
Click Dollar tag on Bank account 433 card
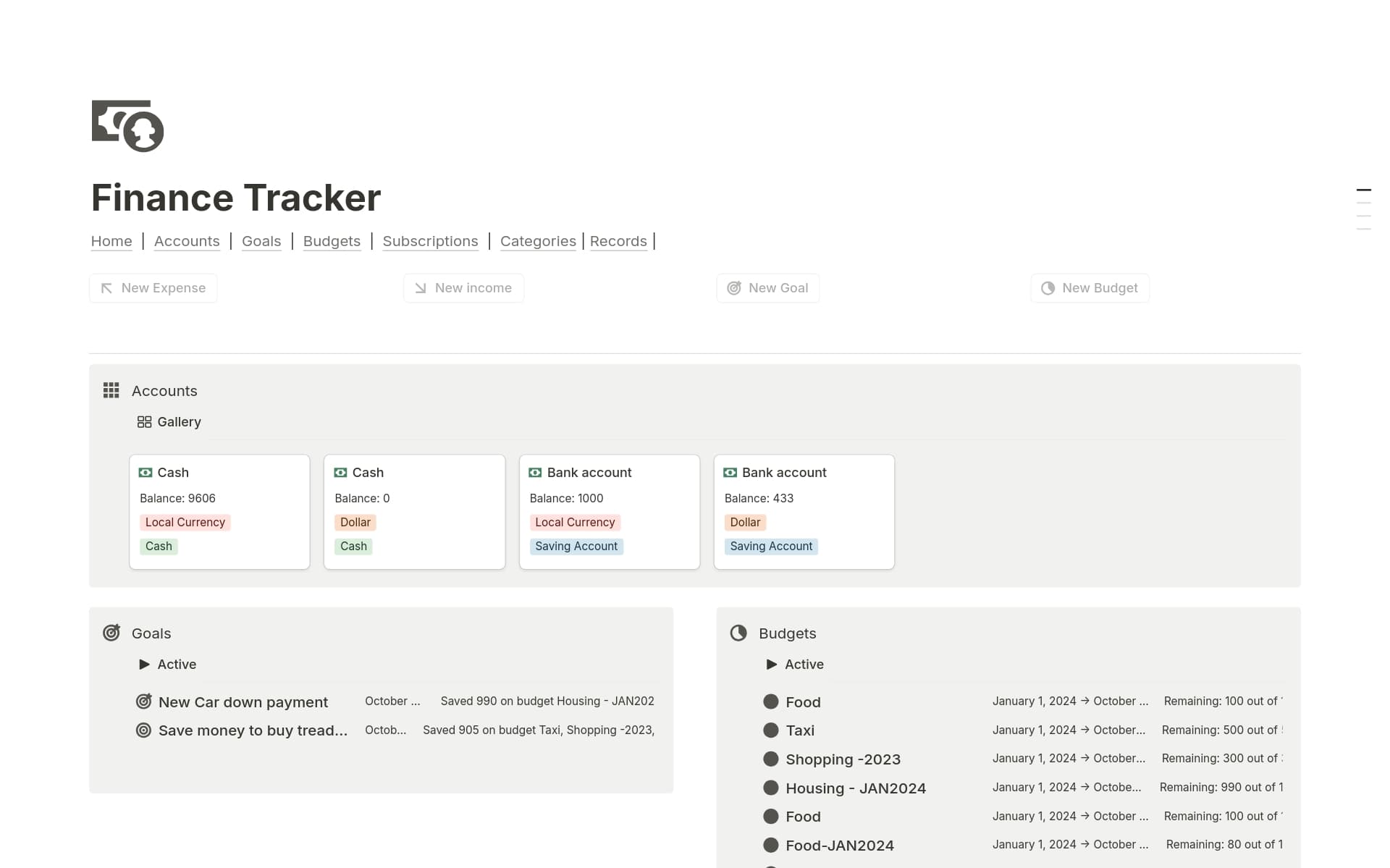tap(745, 523)
